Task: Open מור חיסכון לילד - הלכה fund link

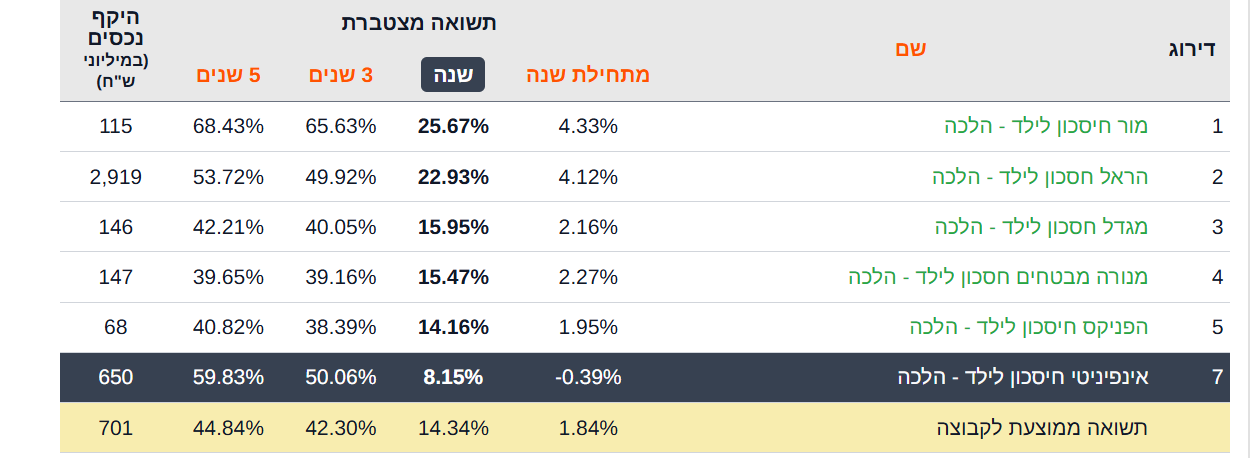Action: tap(1046, 126)
